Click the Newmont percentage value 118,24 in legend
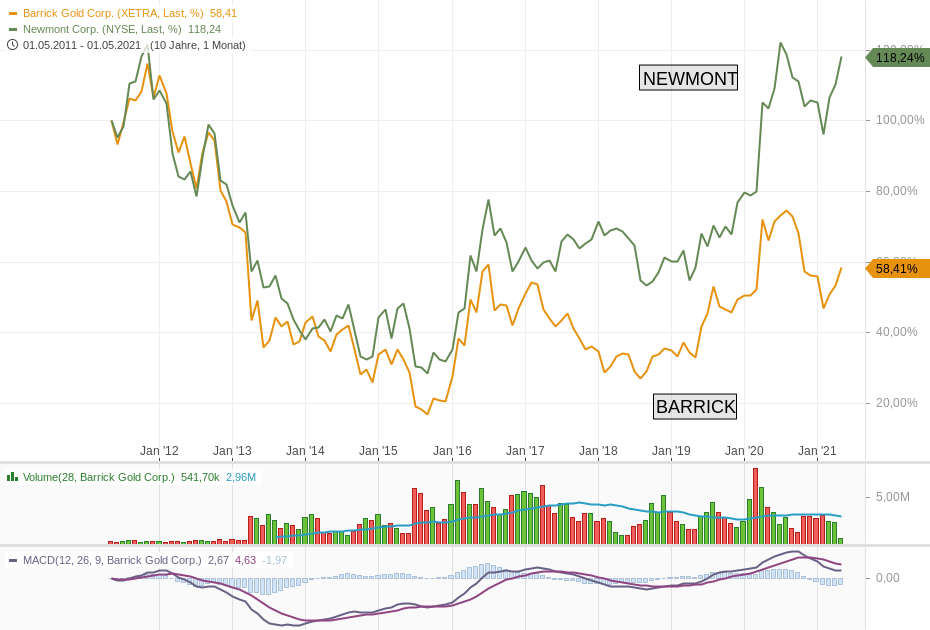Viewport: 930px width, 630px height. (x=205, y=29)
